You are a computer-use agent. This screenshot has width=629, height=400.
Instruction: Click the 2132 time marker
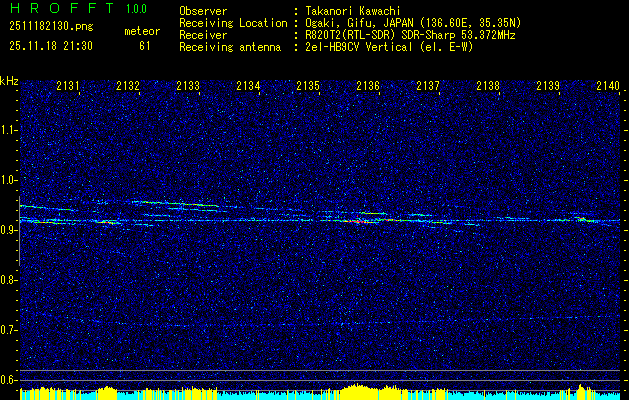[128, 86]
